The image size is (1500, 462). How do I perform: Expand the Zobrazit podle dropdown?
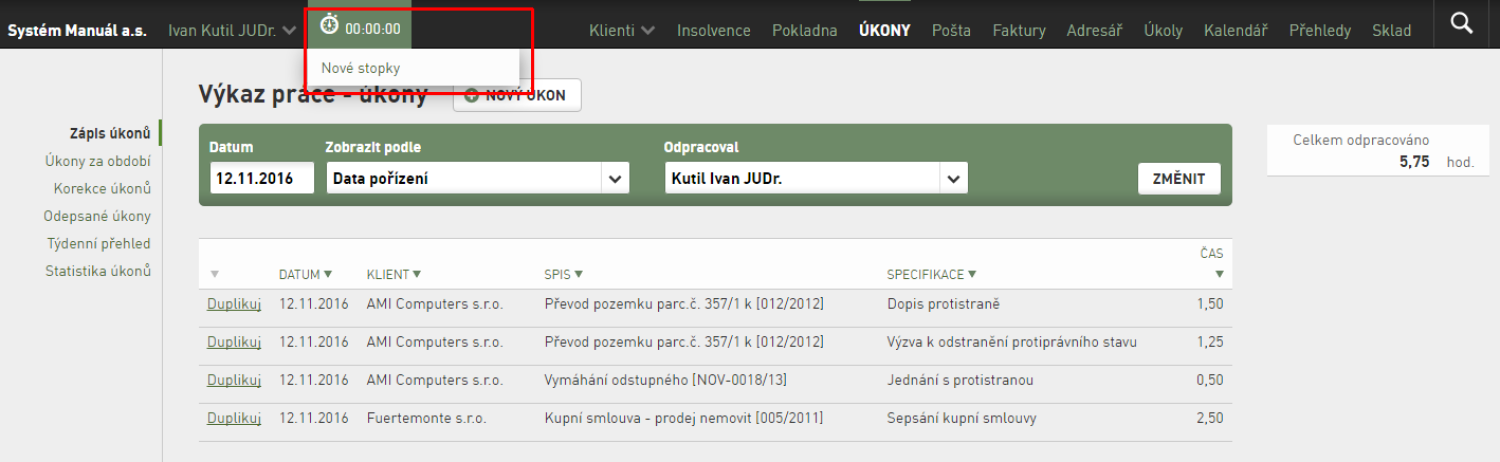pyautogui.click(x=614, y=179)
